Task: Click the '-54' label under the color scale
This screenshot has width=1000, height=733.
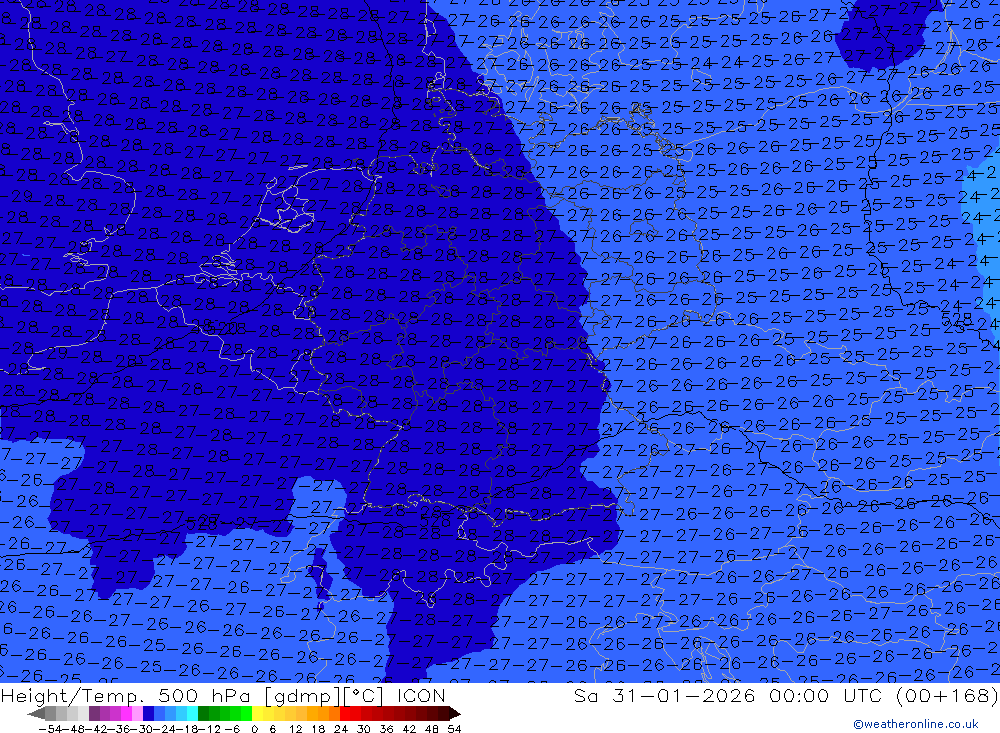Action: [x=50, y=729]
